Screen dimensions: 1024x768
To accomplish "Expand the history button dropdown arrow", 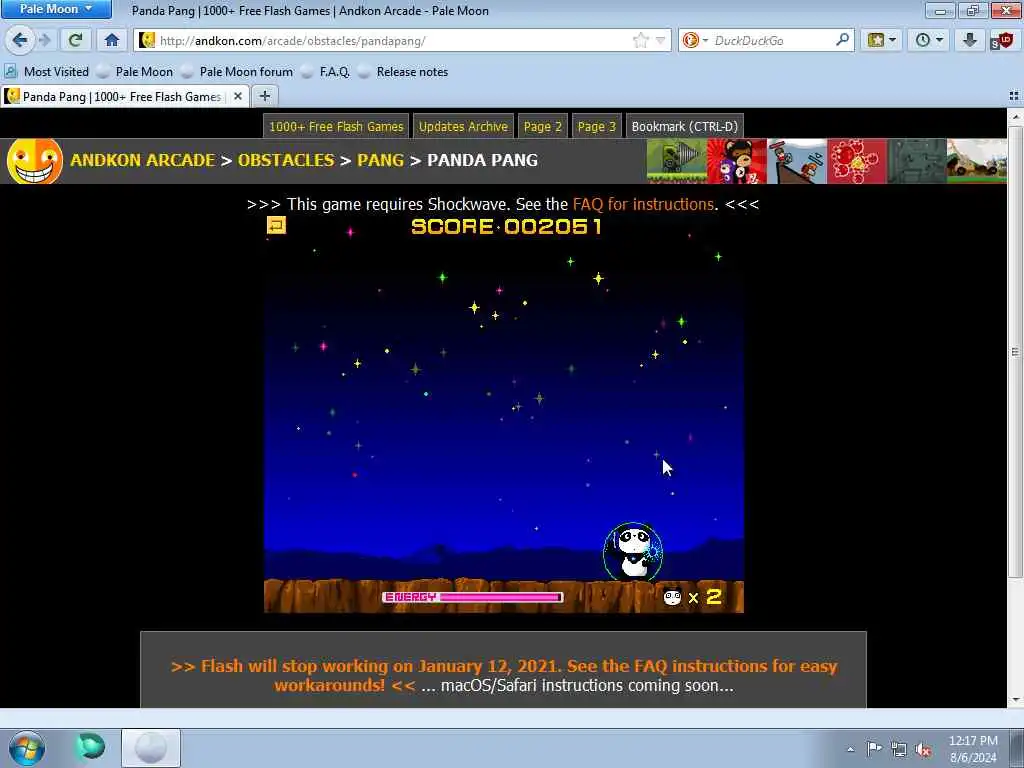I will [x=940, y=40].
